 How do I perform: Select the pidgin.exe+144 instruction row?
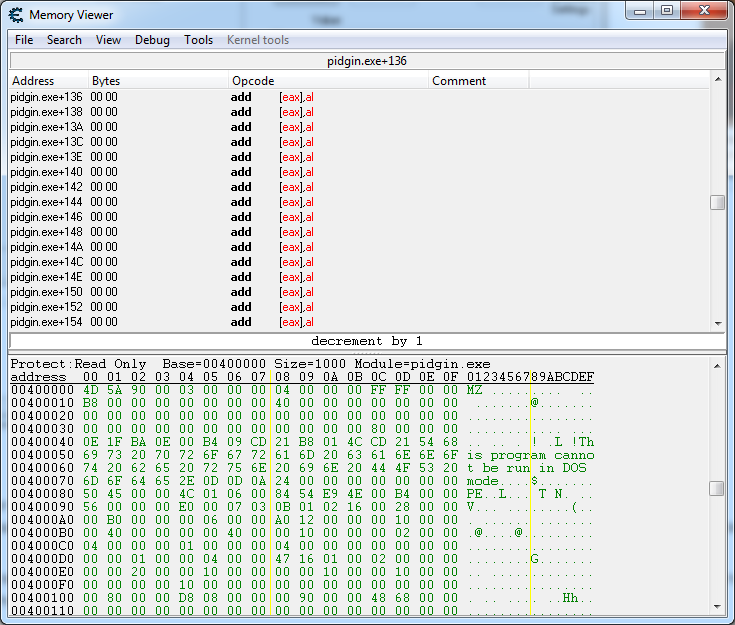coord(359,202)
